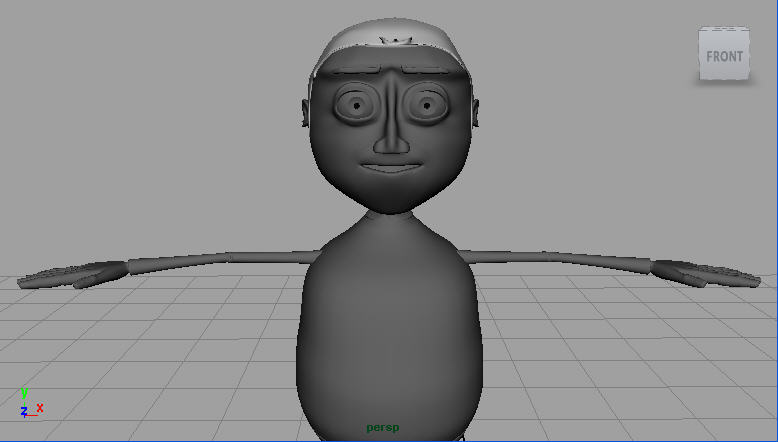The width and height of the screenshot is (778, 442).
Task: Click the eyeball on the viewport's left side
Action: coord(357,105)
